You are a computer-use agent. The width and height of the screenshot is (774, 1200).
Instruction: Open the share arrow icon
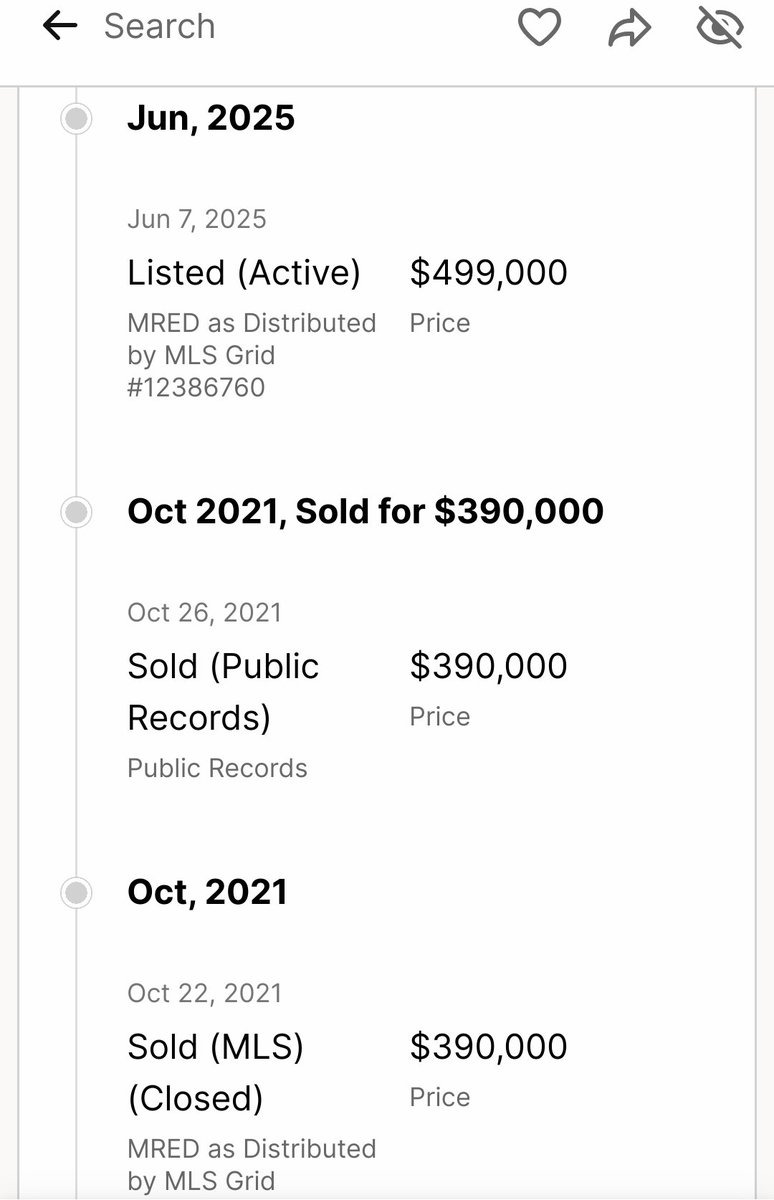(x=629, y=29)
